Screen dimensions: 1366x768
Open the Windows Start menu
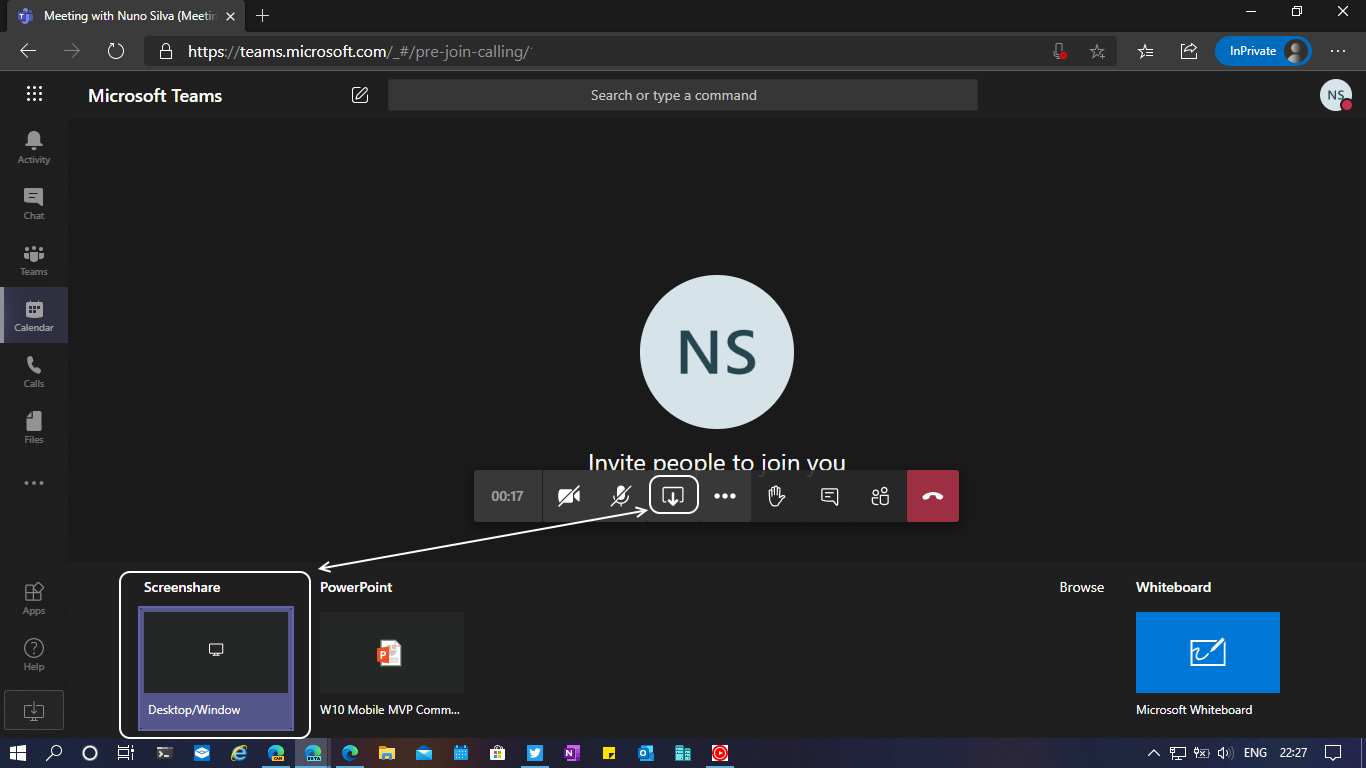pyautogui.click(x=18, y=753)
